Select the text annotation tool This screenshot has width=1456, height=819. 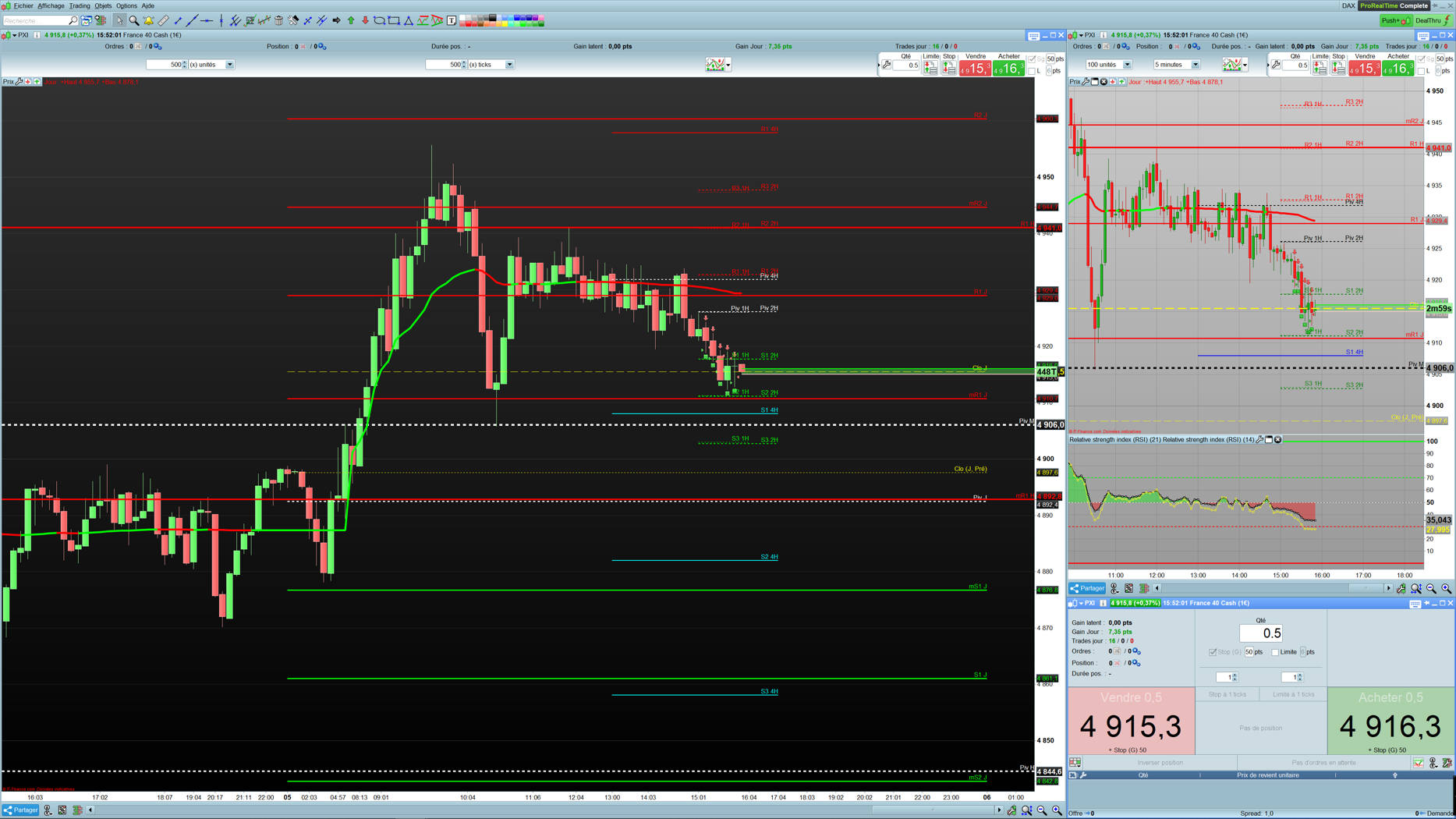[452, 20]
